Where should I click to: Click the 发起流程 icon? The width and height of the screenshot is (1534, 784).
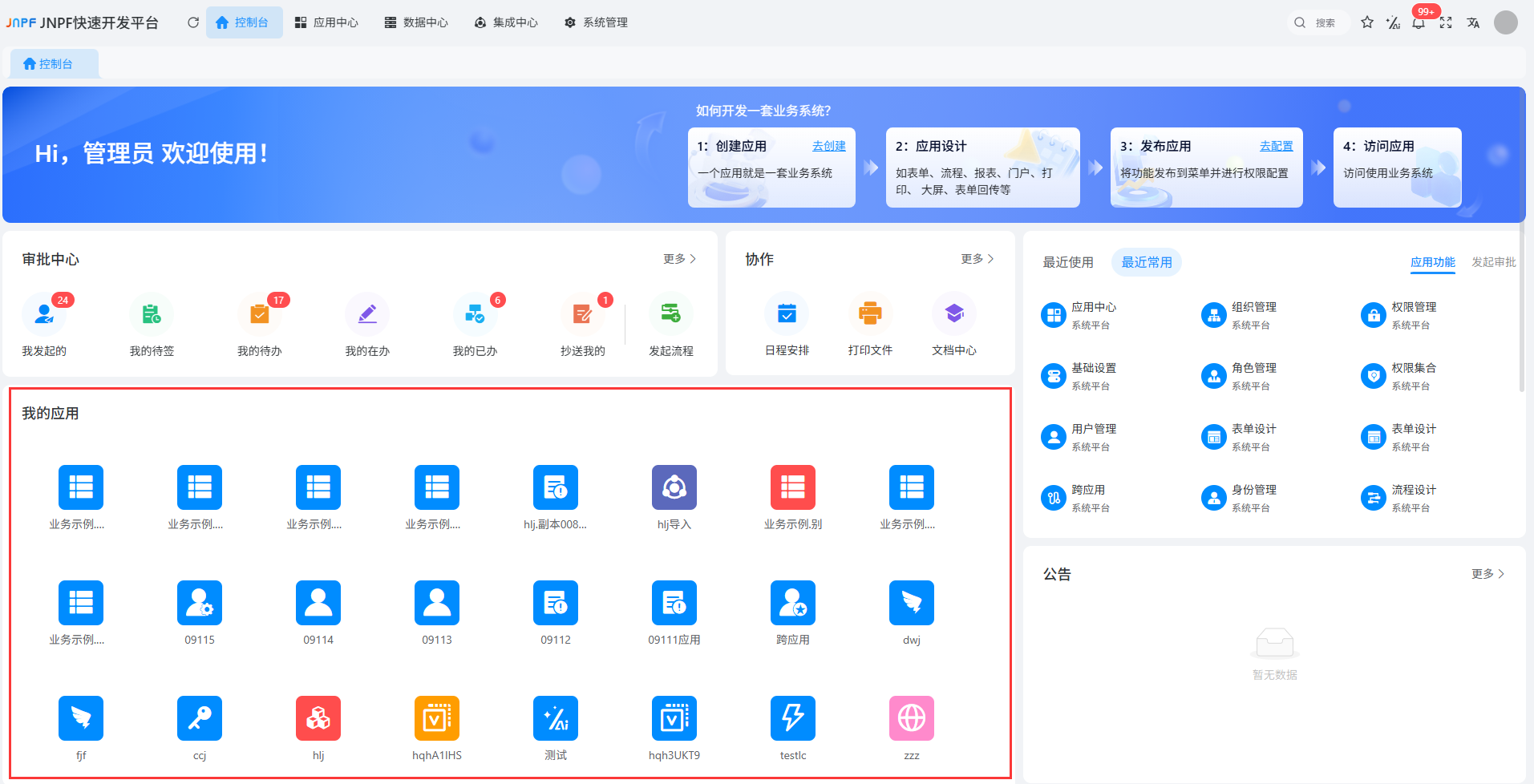point(670,315)
